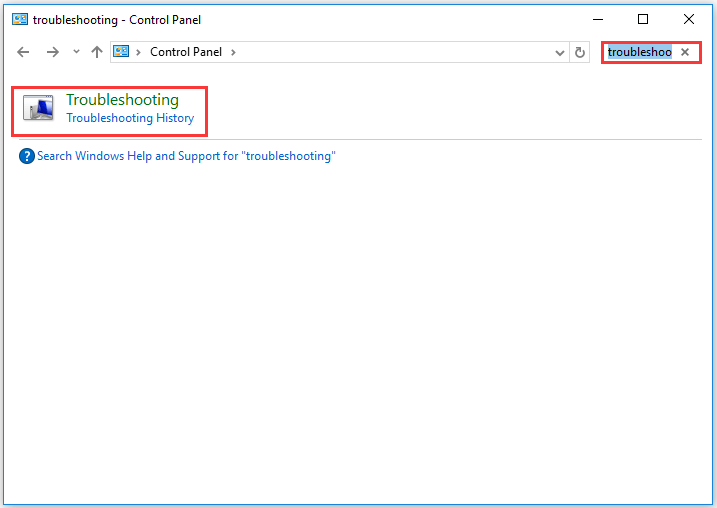717x508 pixels.
Task: Close the Control Panel window
Action: click(689, 19)
